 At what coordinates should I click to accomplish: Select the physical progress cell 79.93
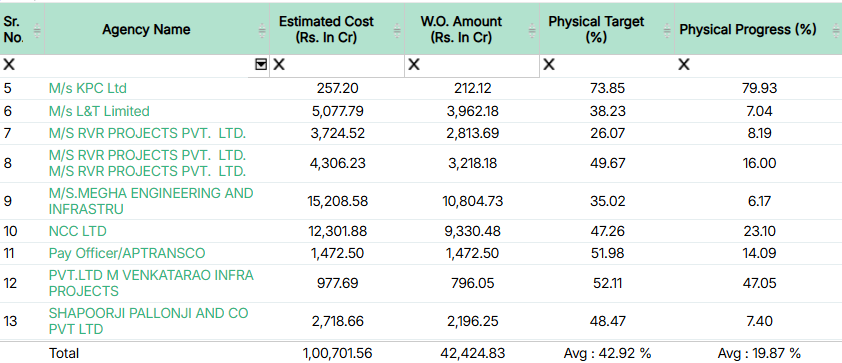(759, 88)
